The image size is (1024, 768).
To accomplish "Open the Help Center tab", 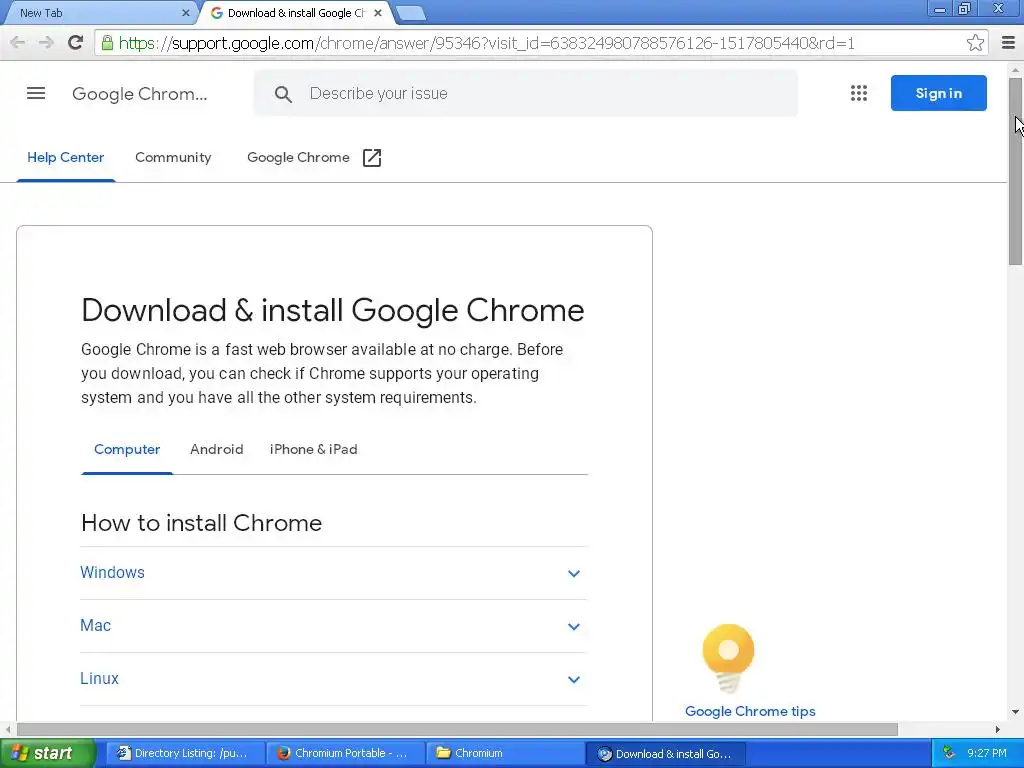I will (x=65, y=157).
